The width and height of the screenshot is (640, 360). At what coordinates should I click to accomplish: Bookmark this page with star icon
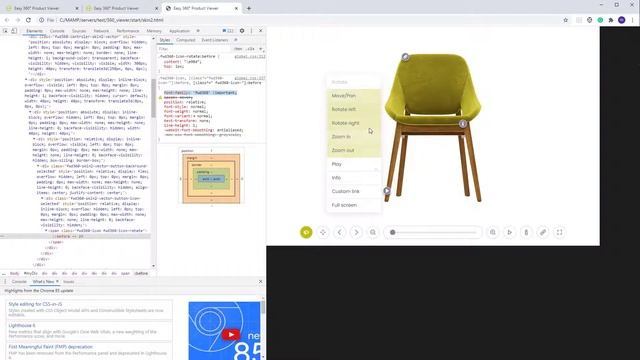click(x=565, y=20)
